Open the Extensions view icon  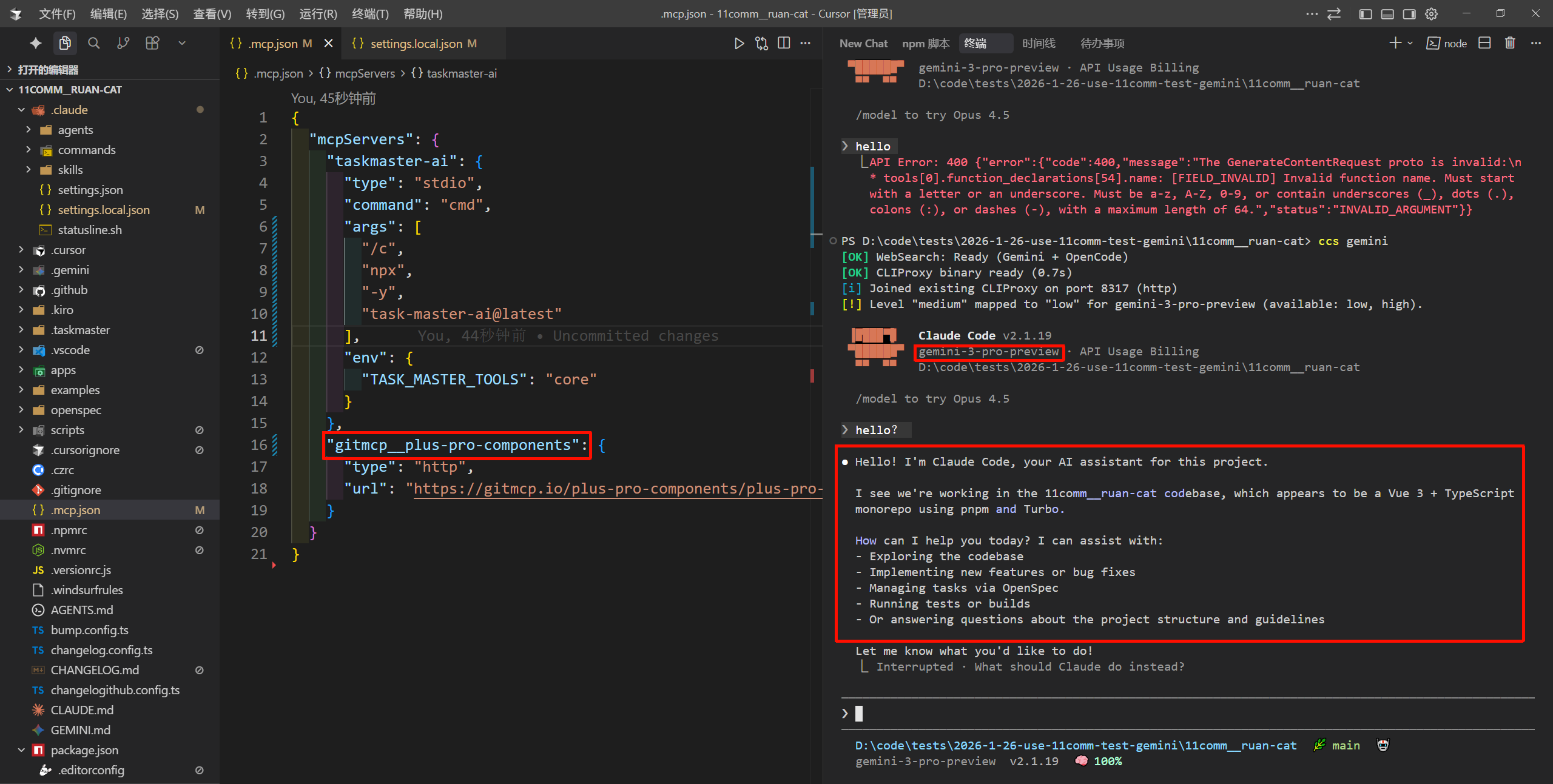[152, 43]
